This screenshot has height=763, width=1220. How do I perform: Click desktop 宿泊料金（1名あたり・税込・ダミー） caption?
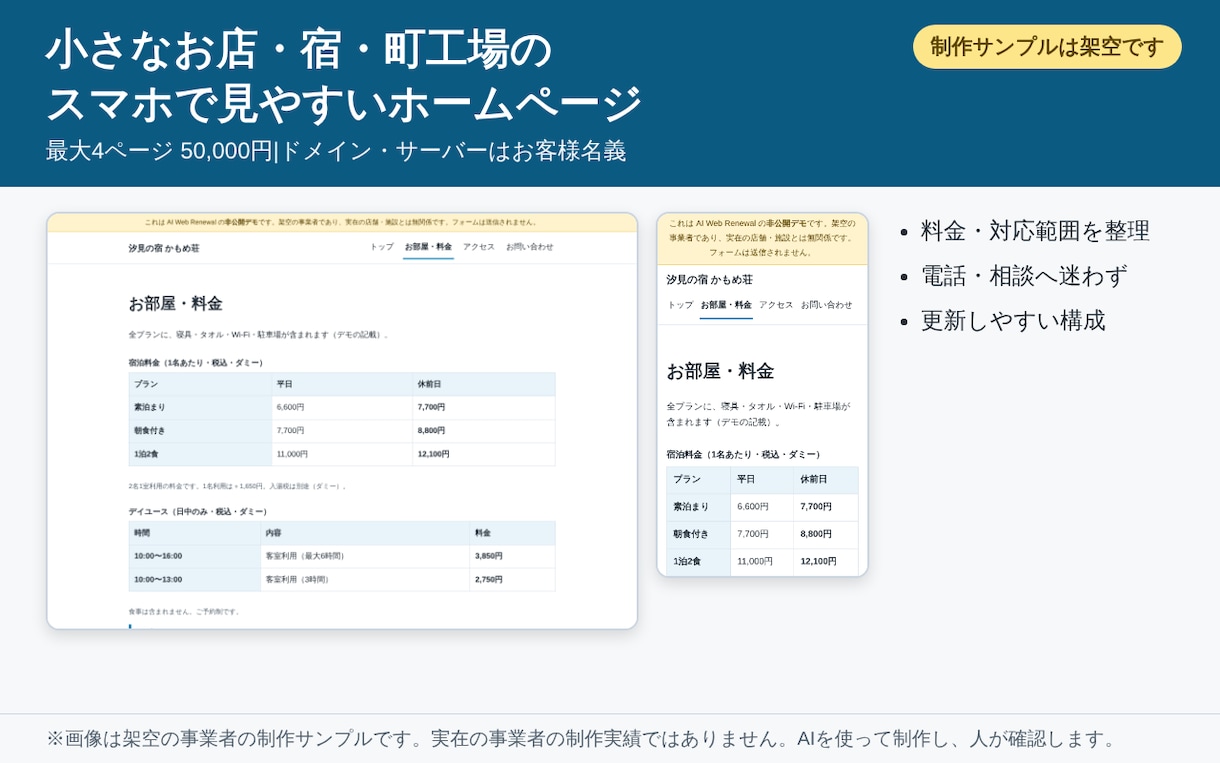[x=197, y=362]
